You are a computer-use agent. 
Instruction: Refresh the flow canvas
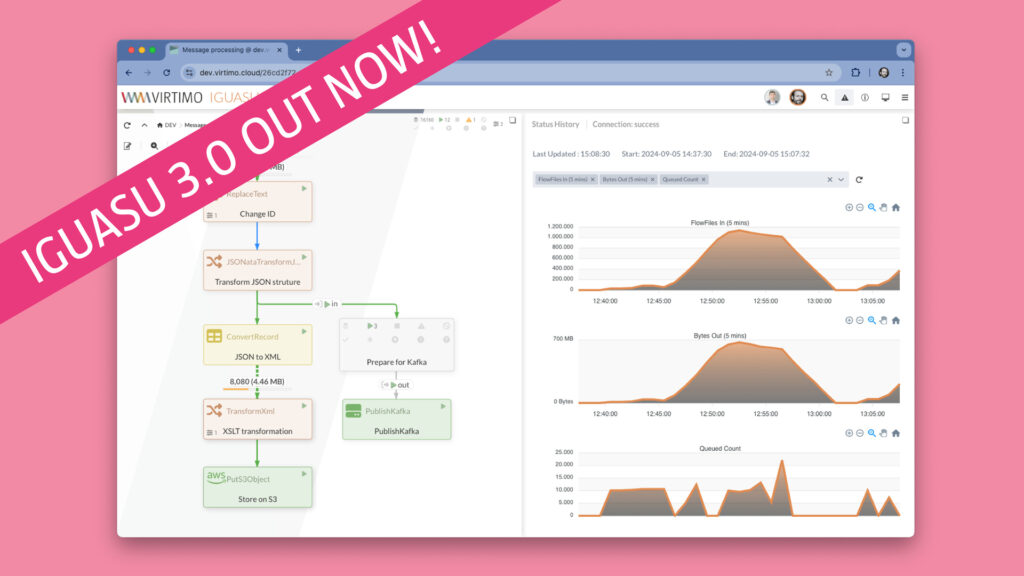coord(127,125)
